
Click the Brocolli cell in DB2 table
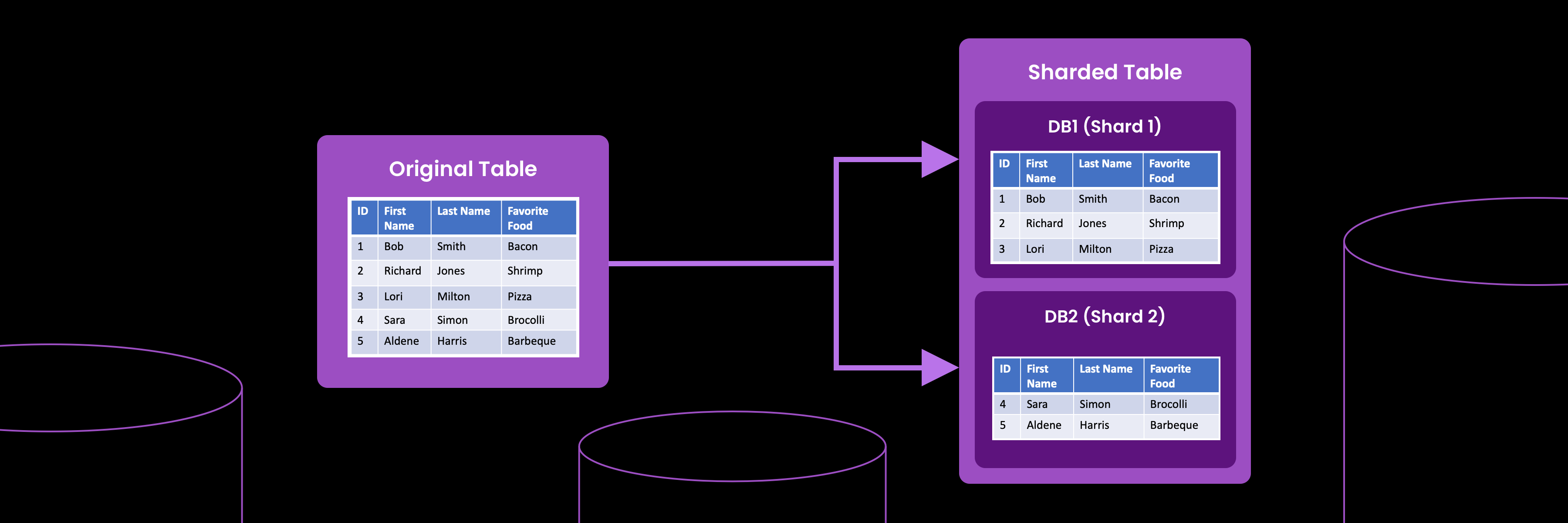1168,404
